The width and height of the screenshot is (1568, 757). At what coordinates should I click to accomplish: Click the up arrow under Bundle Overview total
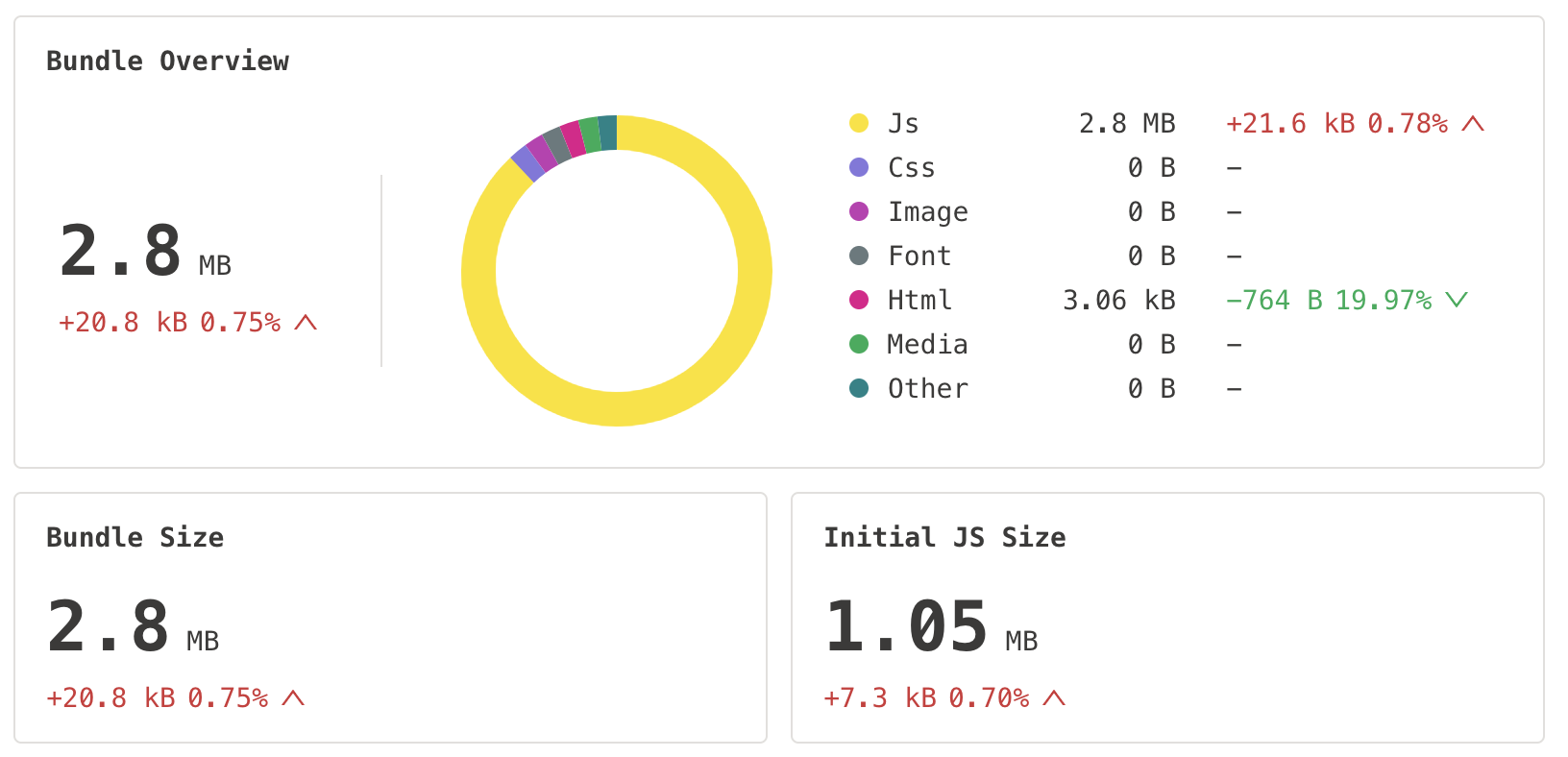point(306,323)
